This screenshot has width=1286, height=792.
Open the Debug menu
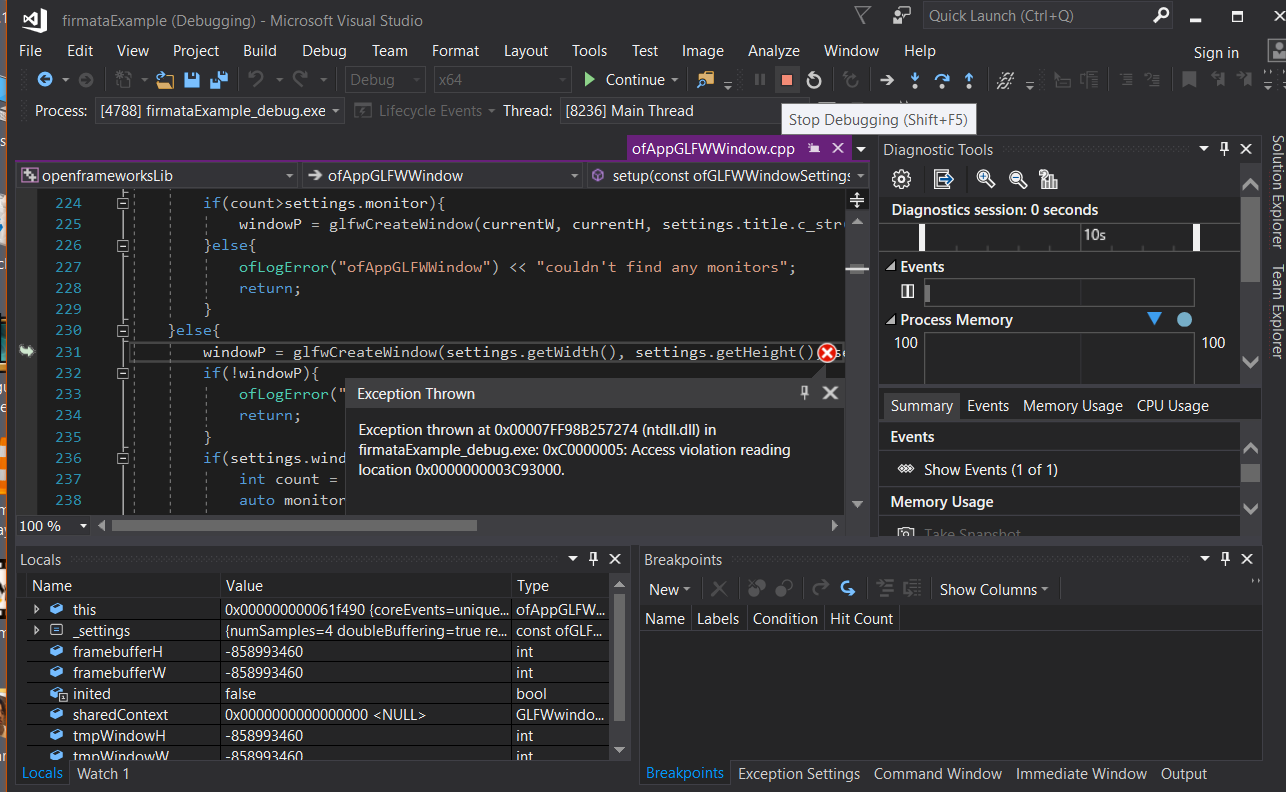tap(324, 51)
